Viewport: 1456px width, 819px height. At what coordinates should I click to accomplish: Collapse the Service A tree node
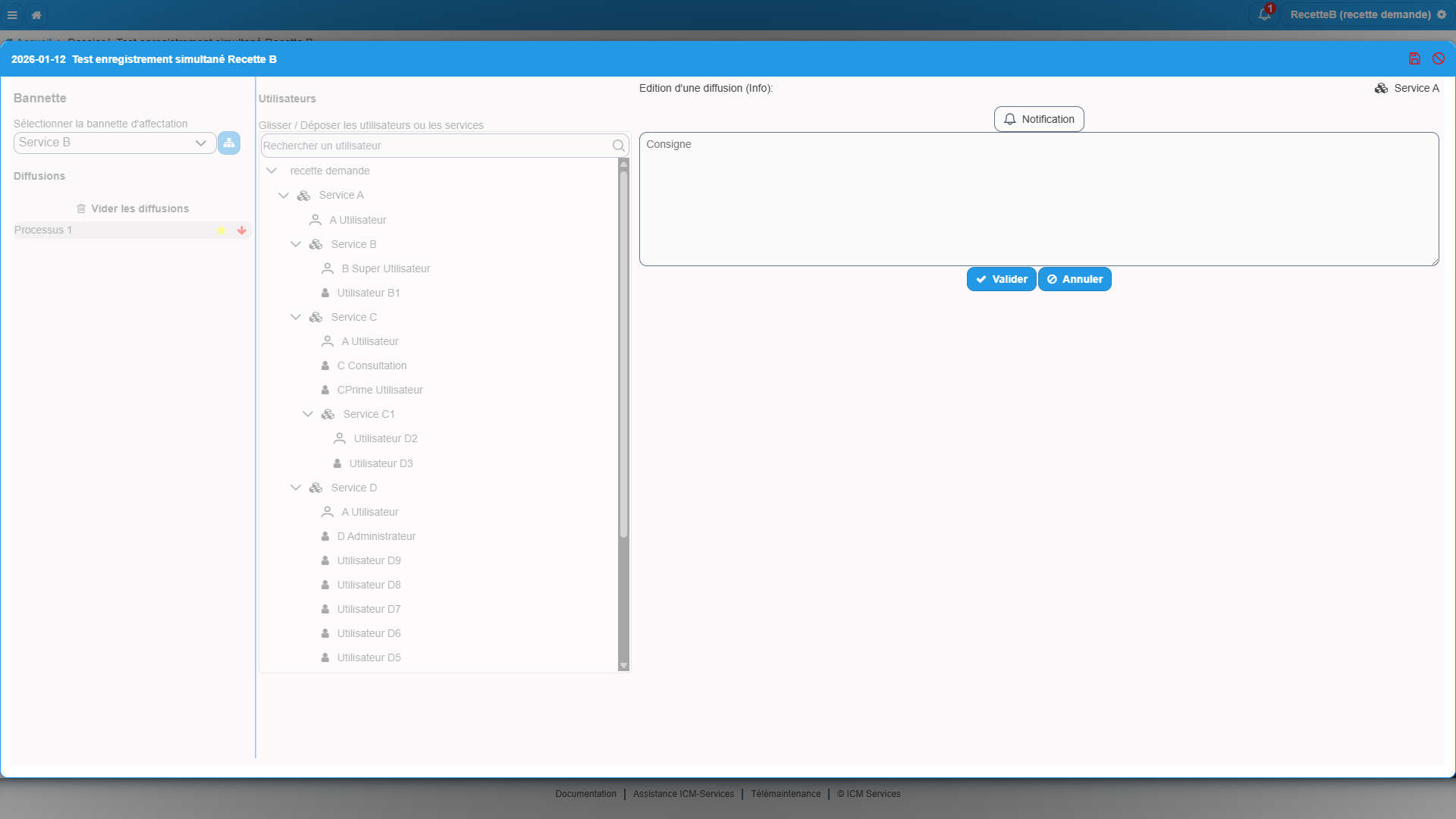pyautogui.click(x=284, y=196)
